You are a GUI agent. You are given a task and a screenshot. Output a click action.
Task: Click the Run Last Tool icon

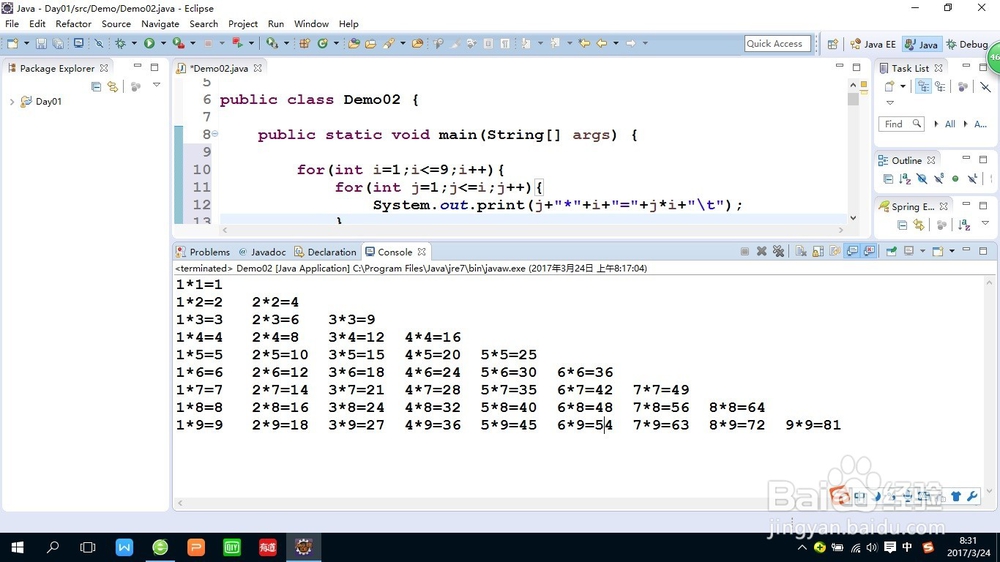coord(179,43)
